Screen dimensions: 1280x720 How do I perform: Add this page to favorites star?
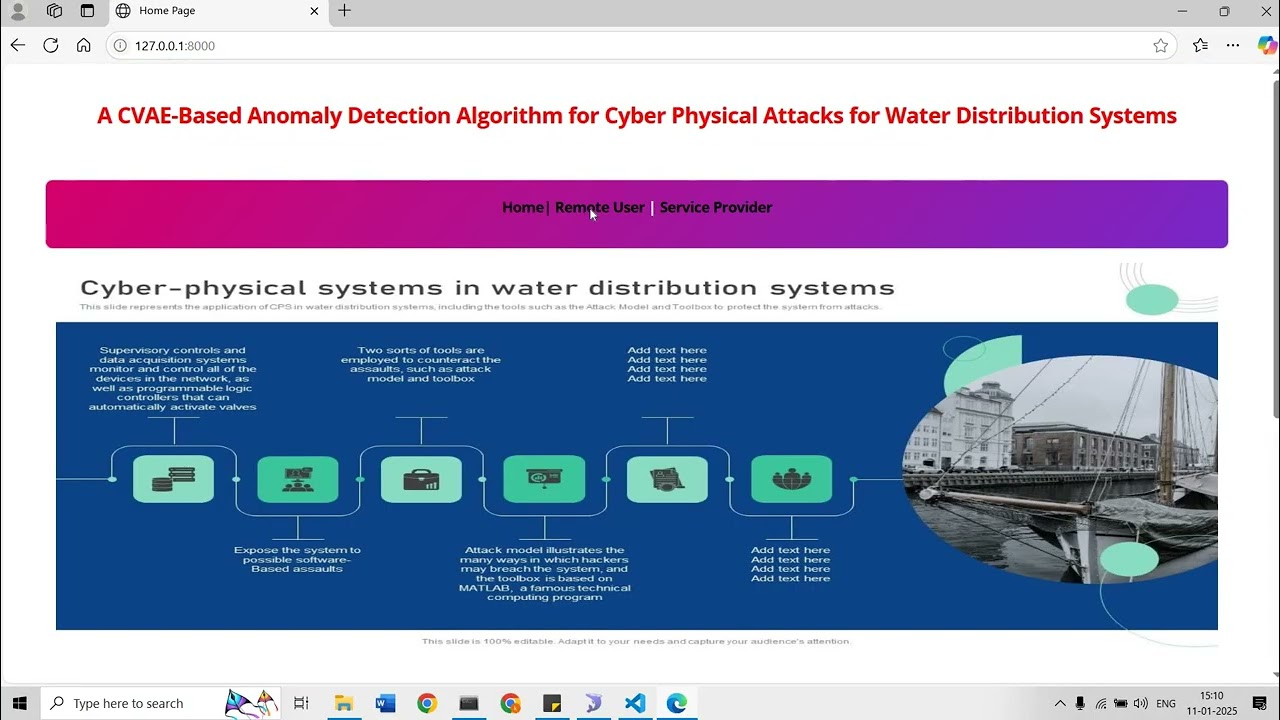[x=1160, y=46]
